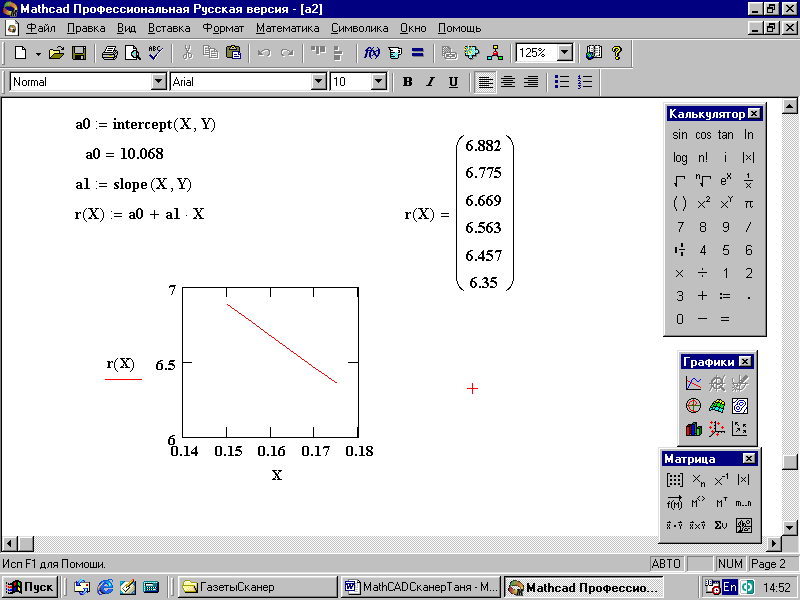The image size is (800, 600).
Task: Cut selection with scissors icon
Action: [188, 53]
